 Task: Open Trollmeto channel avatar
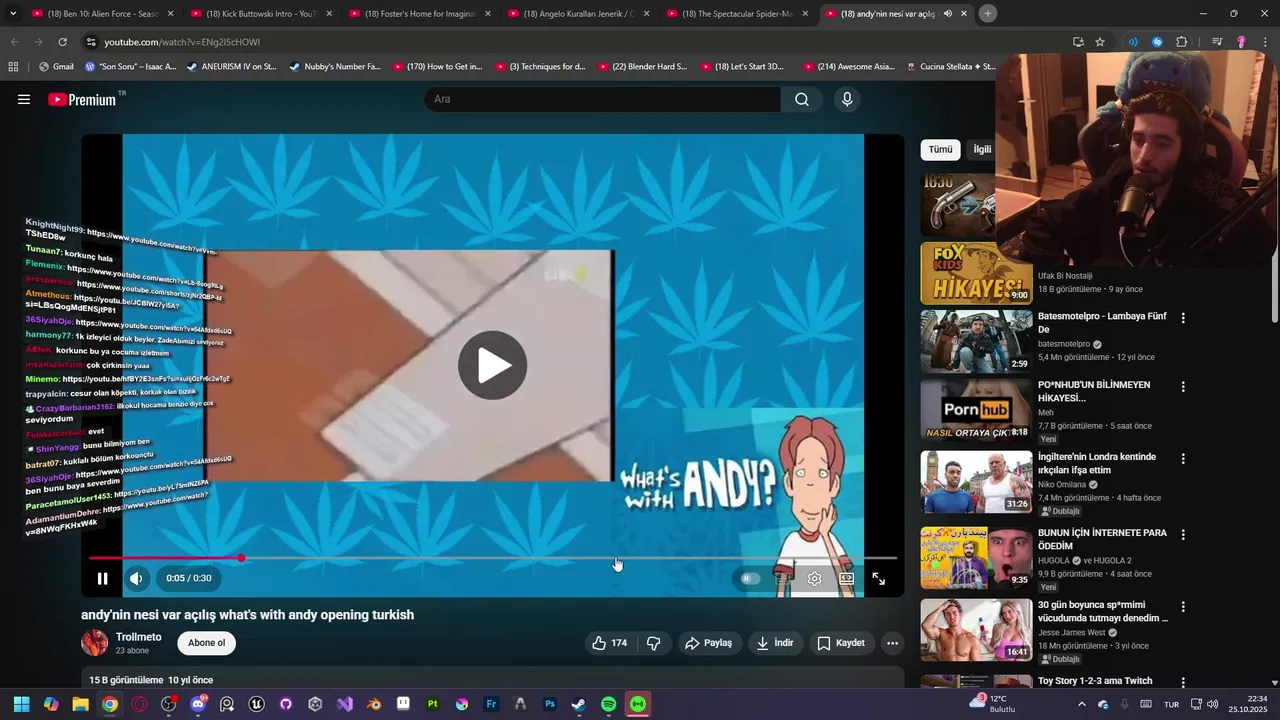coord(95,643)
